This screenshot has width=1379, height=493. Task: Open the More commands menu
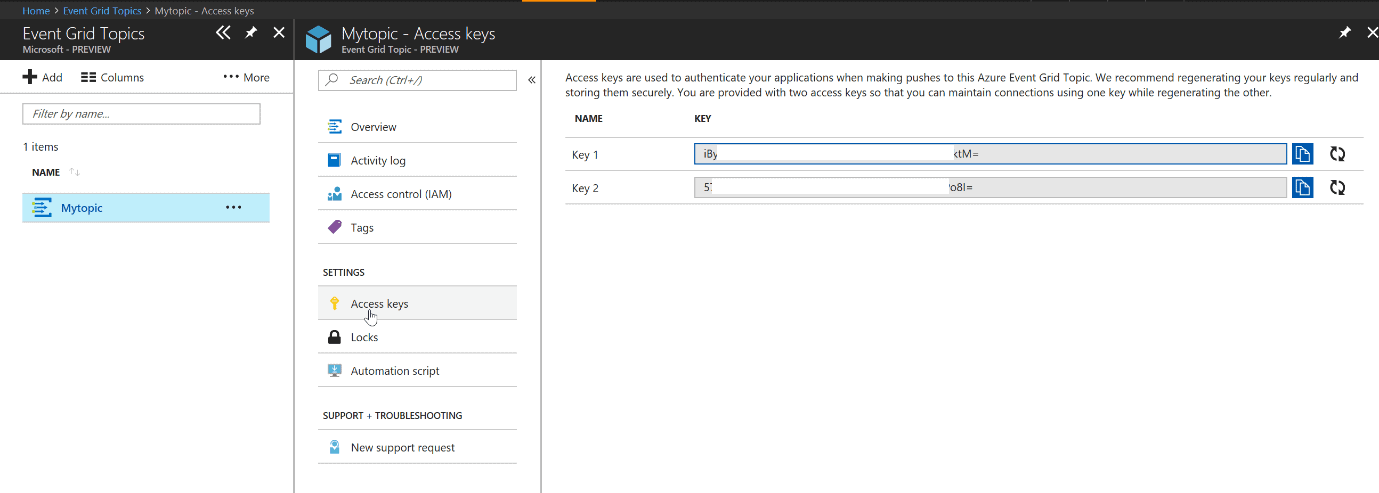pyautogui.click(x=246, y=77)
